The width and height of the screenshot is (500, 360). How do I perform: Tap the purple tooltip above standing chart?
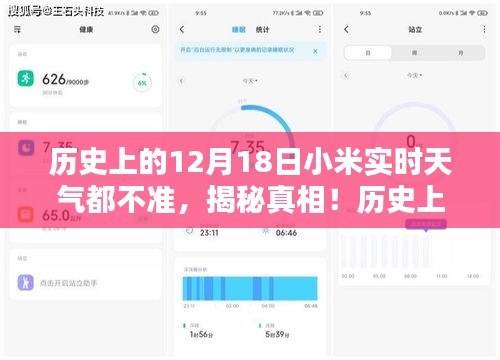(426, 224)
